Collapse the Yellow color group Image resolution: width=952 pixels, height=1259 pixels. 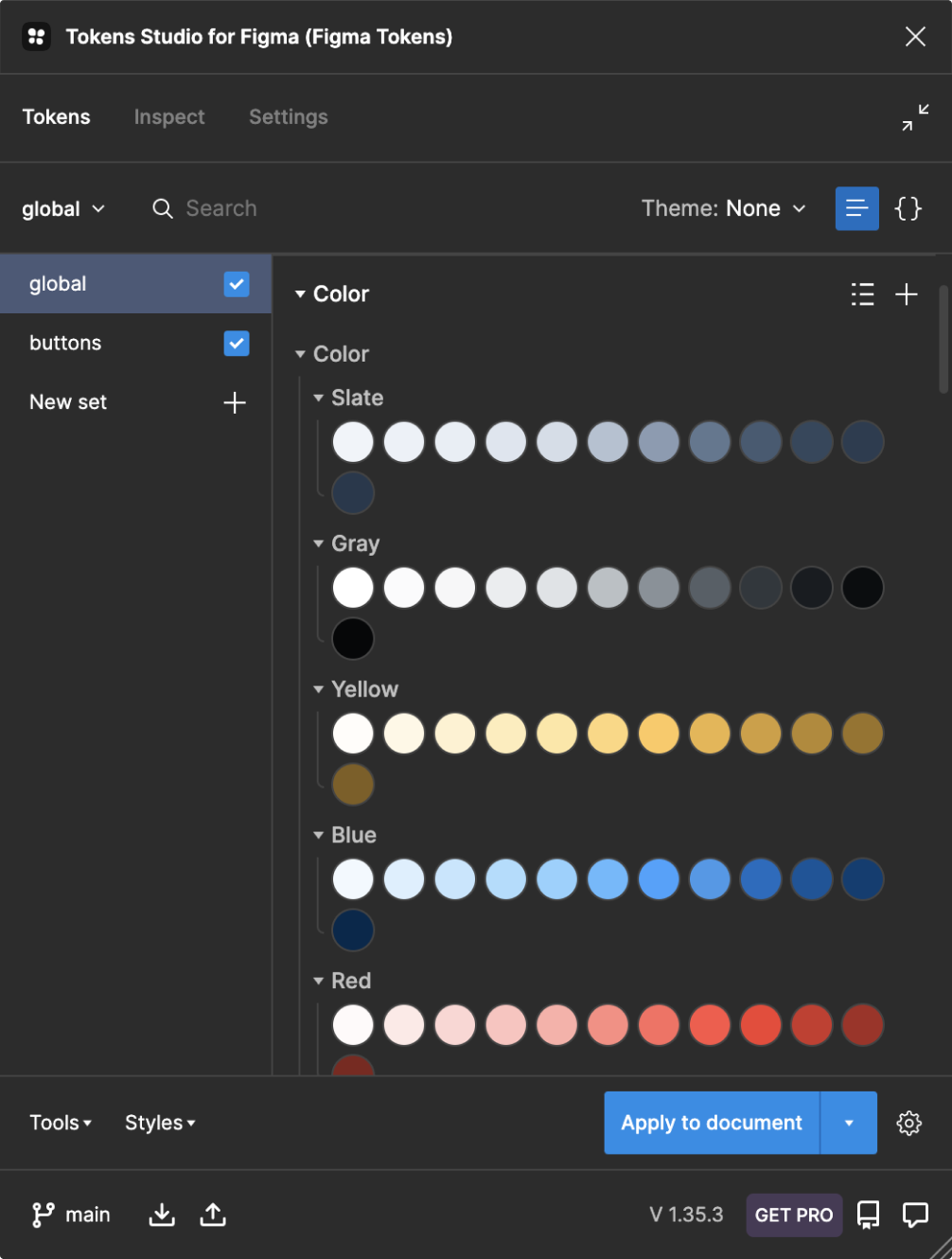pos(319,689)
